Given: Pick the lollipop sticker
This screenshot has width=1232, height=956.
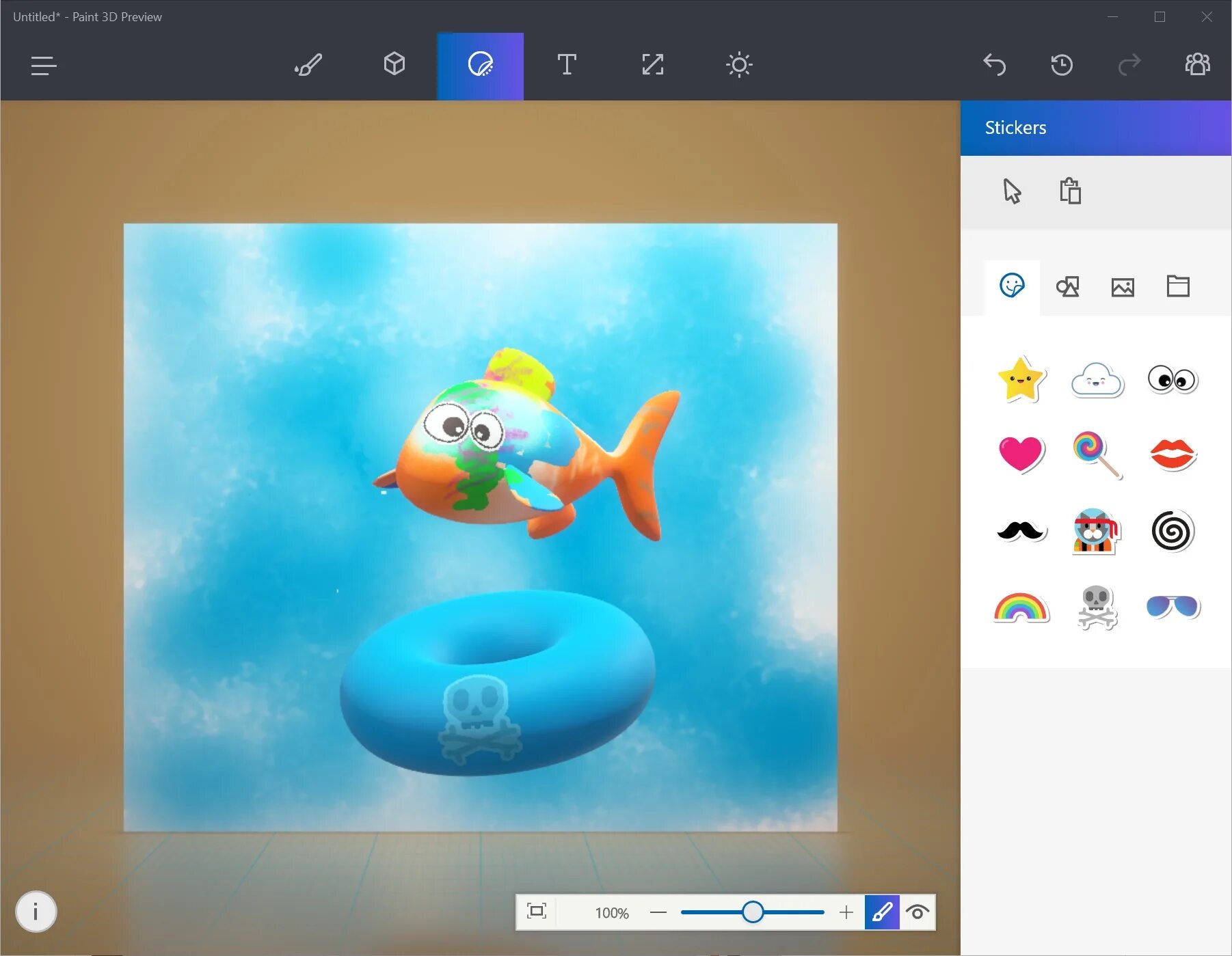Looking at the screenshot, I should pyautogui.click(x=1097, y=454).
